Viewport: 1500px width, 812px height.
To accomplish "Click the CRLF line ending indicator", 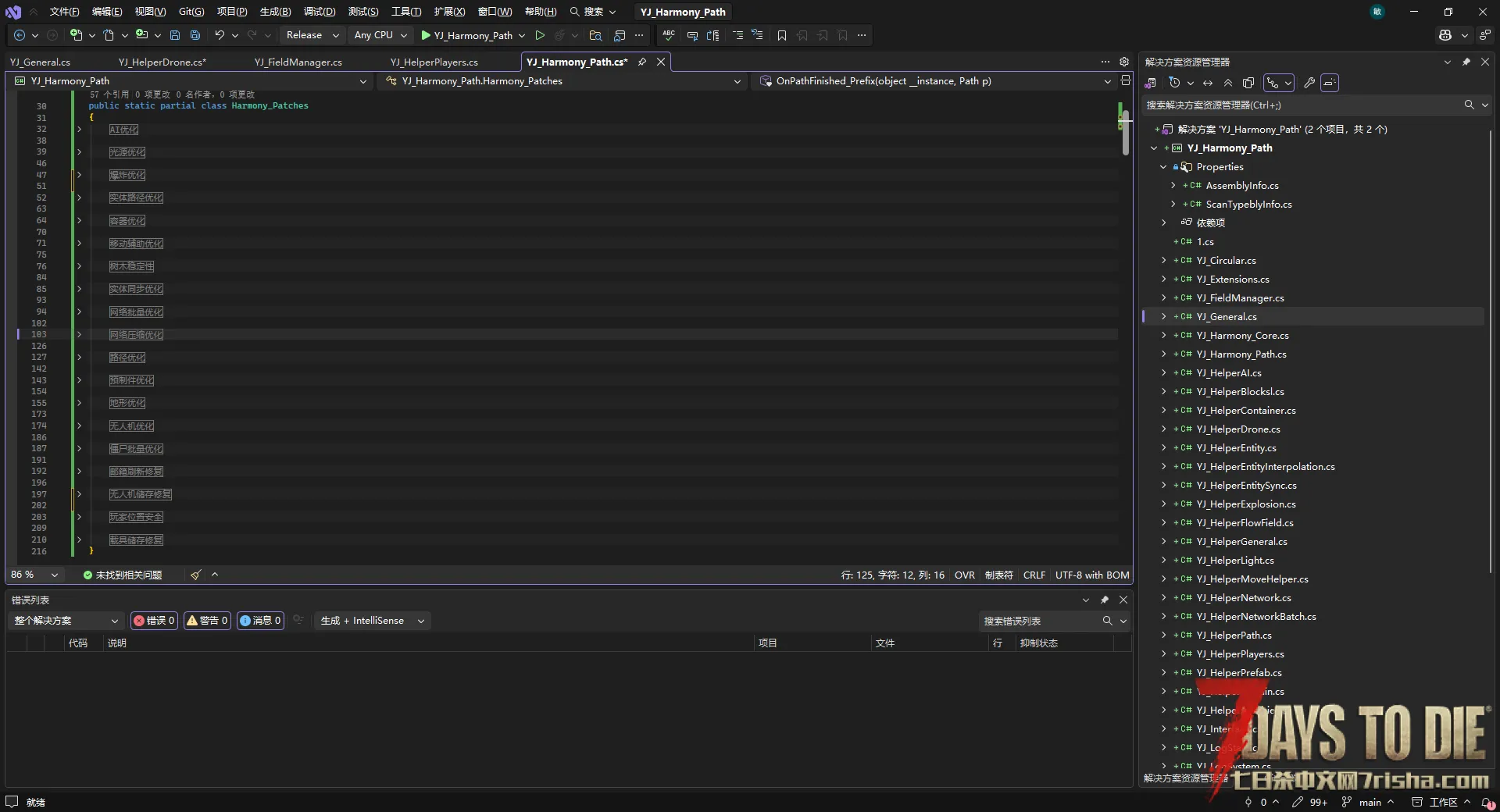I will click(x=1034, y=575).
